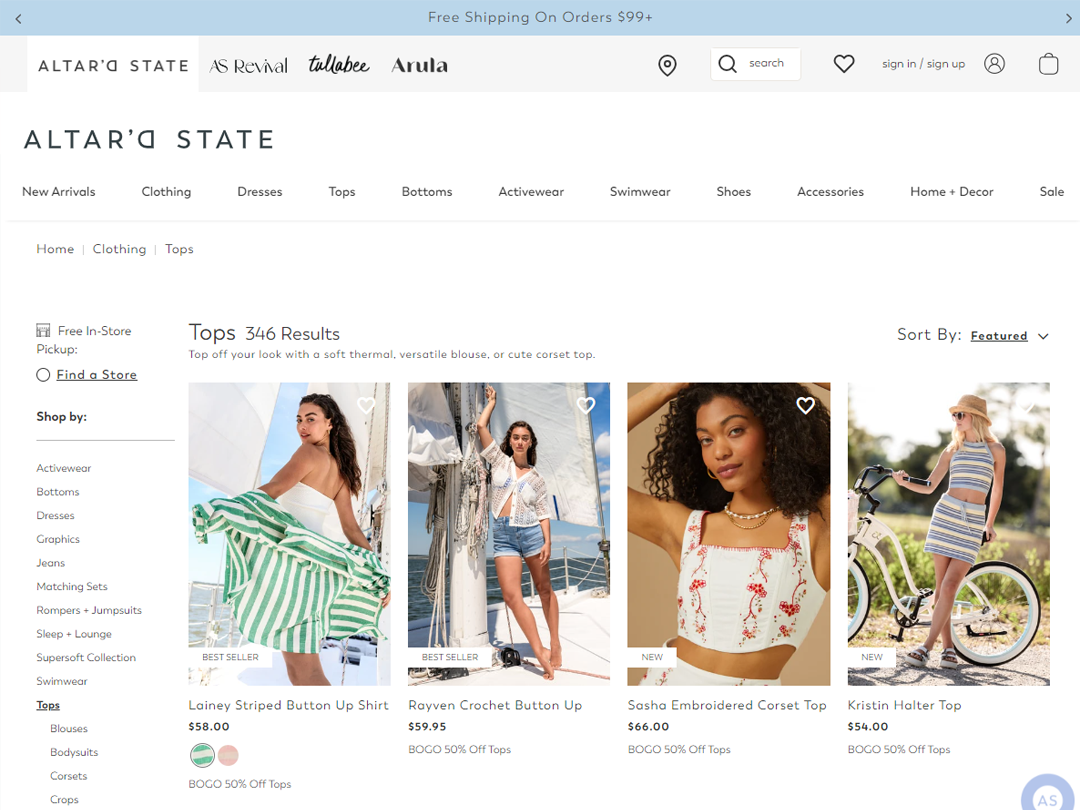This screenshot has height=810, width=1080.
Task: Click the sign in / sign up link
Action: click(923, 64)
